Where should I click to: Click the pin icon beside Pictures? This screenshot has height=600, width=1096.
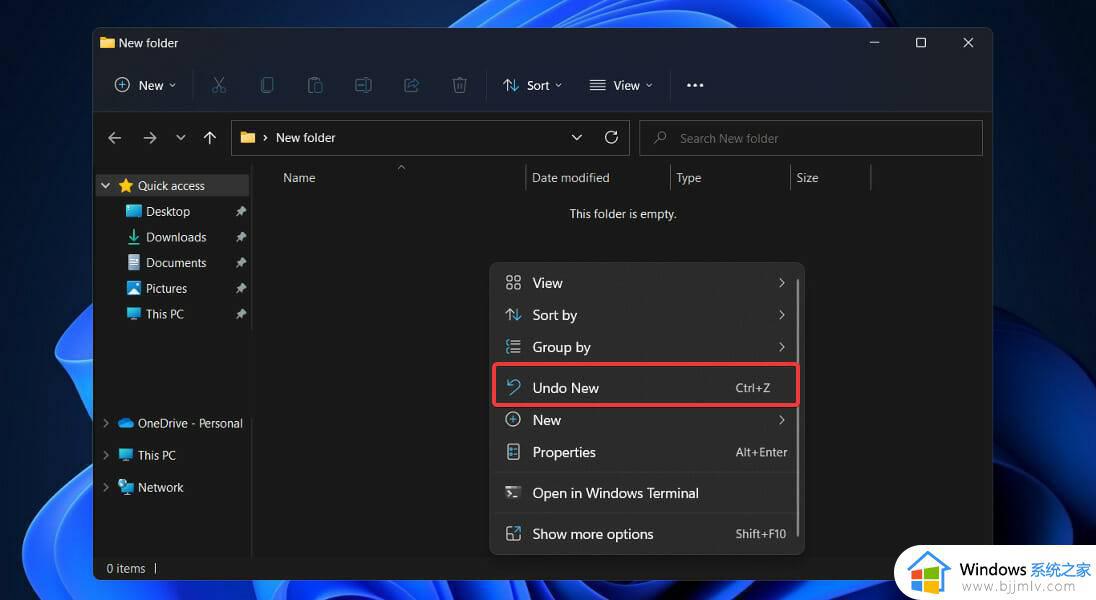point(240,288)
